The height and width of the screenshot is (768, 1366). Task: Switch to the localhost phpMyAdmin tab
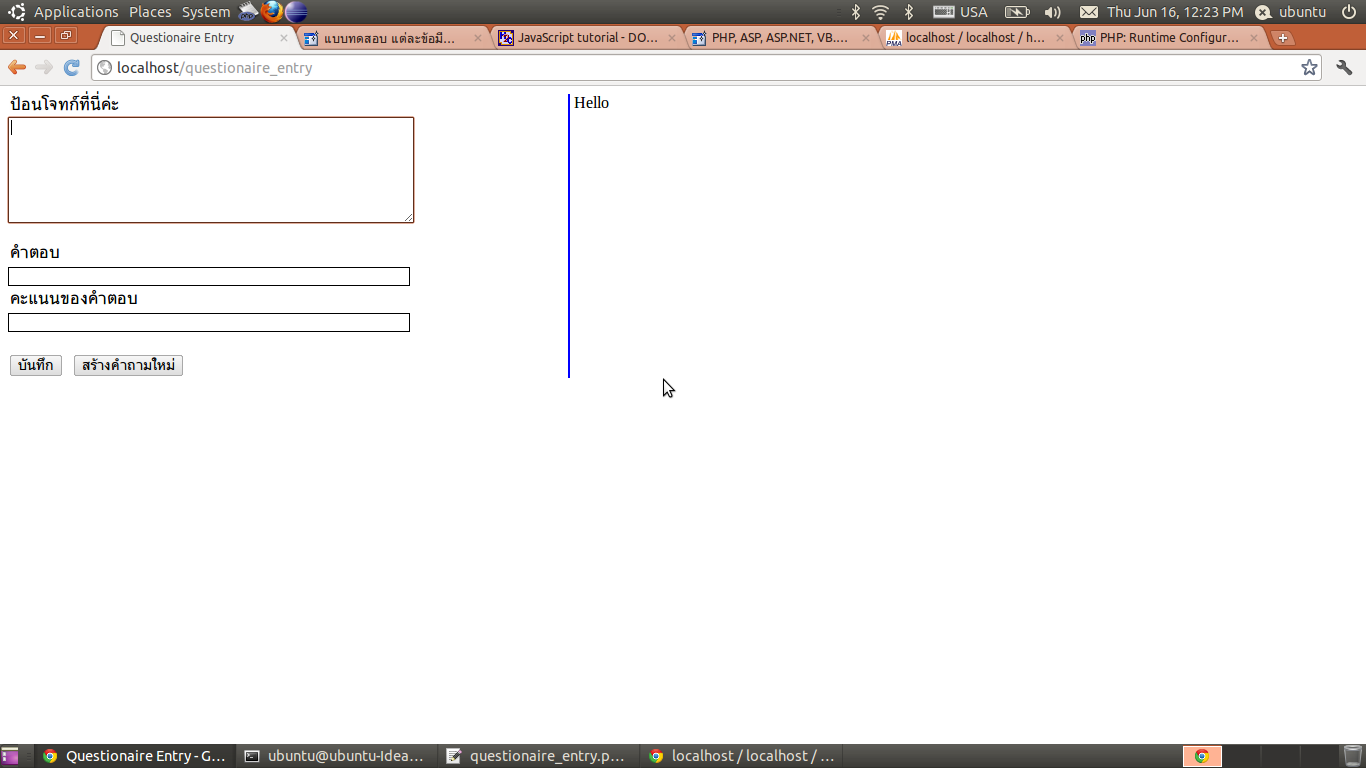click(x=975, y=38)
